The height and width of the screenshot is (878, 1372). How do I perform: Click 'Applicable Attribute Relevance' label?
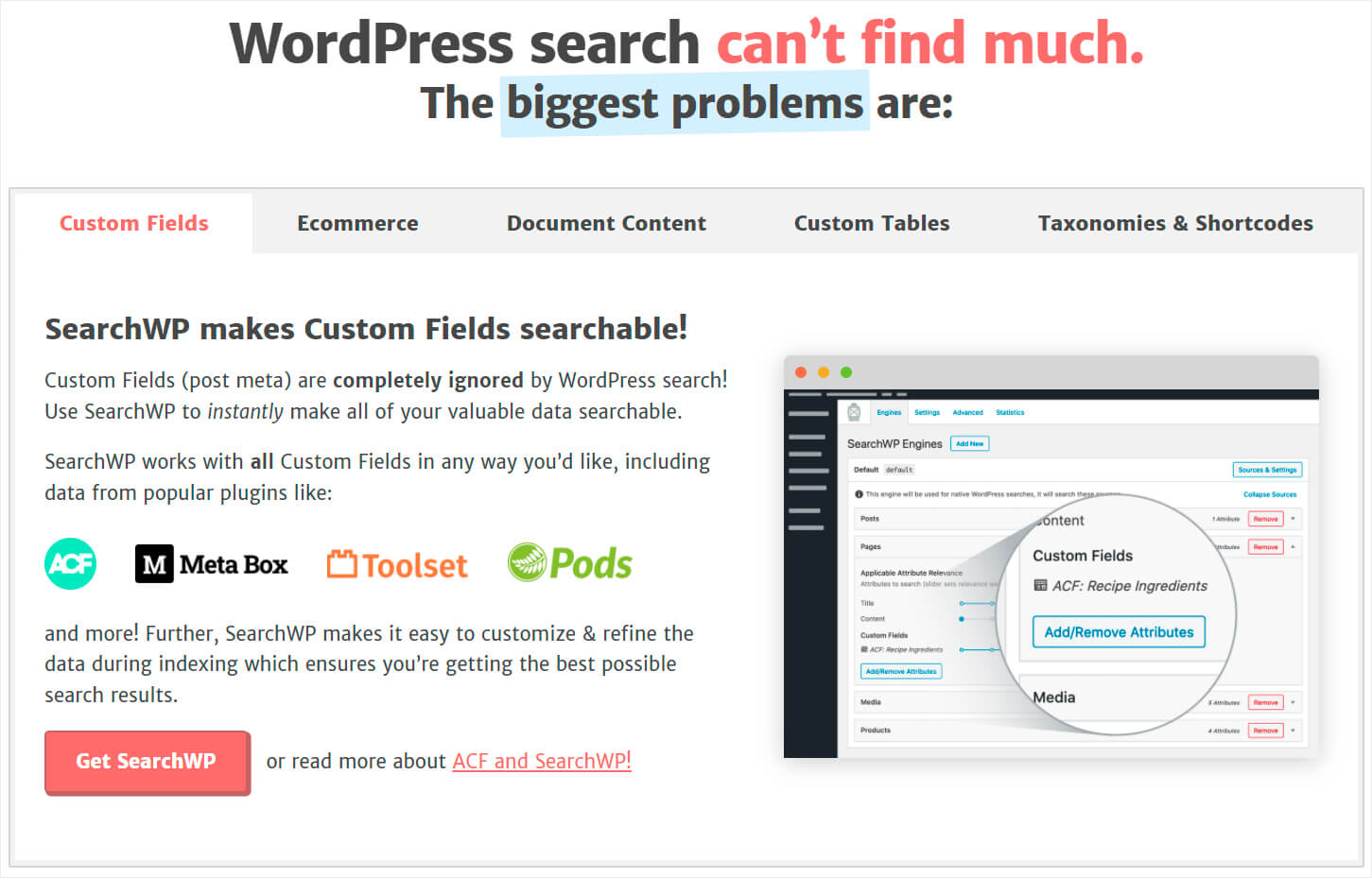click(911, 573)
